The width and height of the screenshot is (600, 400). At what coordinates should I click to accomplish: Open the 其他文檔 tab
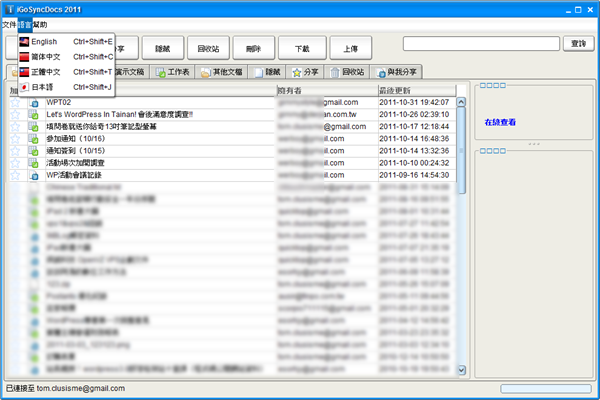click(x=222, y=72)
